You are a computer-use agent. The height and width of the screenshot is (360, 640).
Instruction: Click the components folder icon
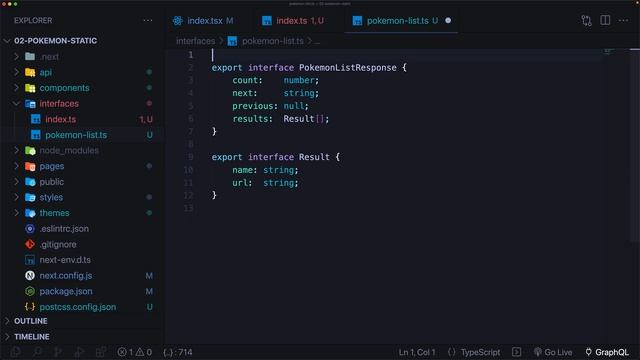coord(30,88)
